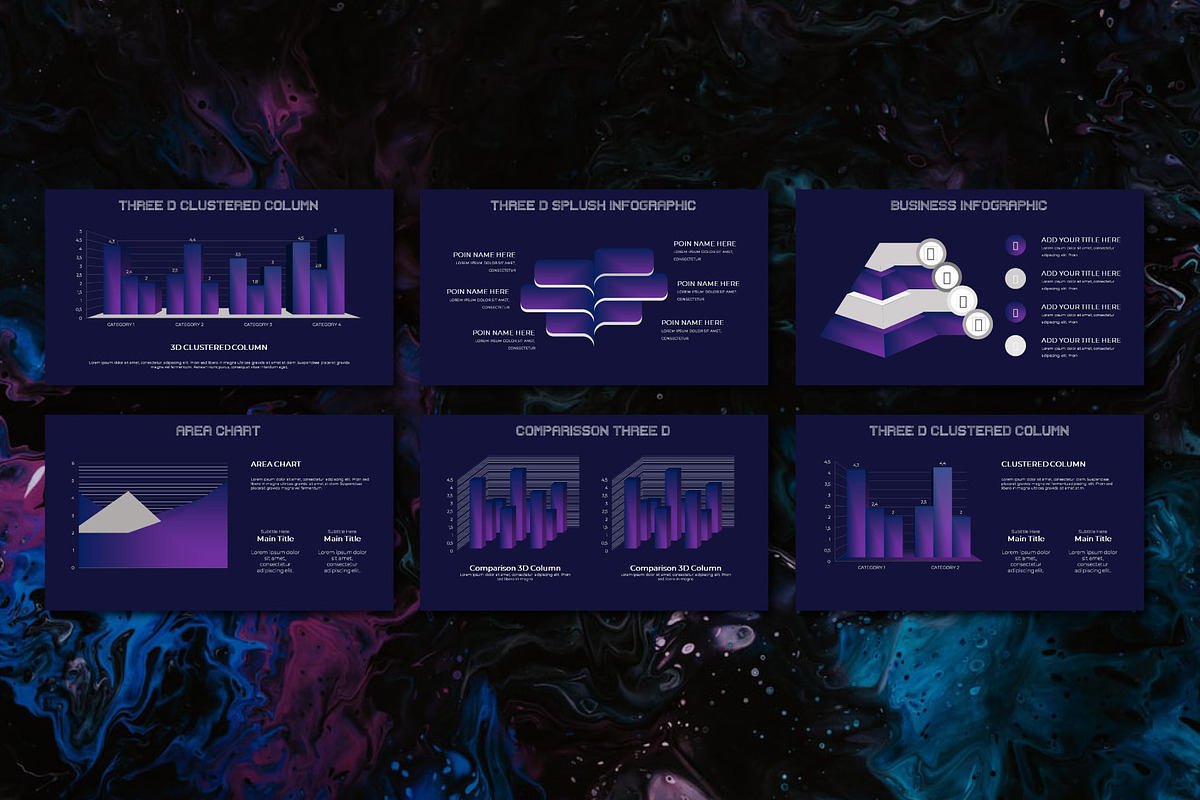Select the gray area shape in Area Chart
Screen dimensions: 1200x800
(x=118, y=512)
